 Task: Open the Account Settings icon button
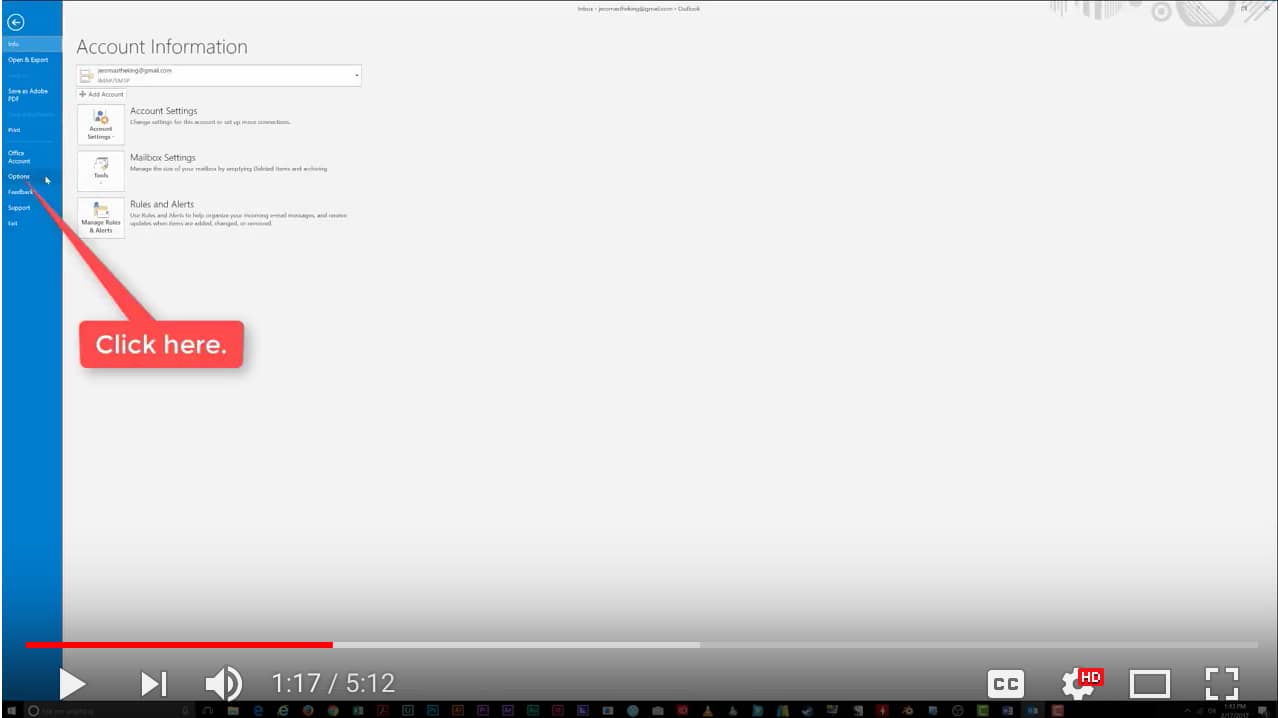101,124
